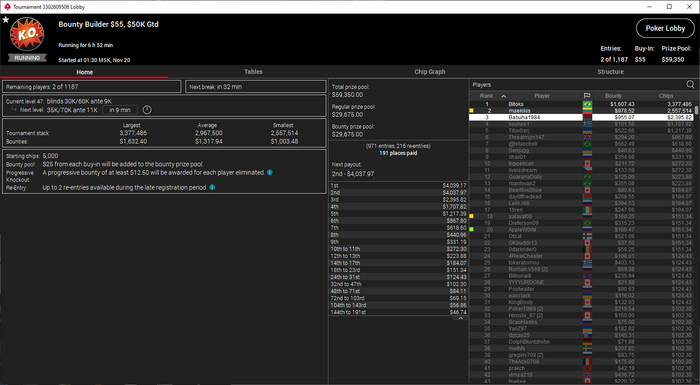This screenshot has width=700, height=385.
Task: Click the 'Remaining players: 2 of 1187' box
Action: point(92,87)
